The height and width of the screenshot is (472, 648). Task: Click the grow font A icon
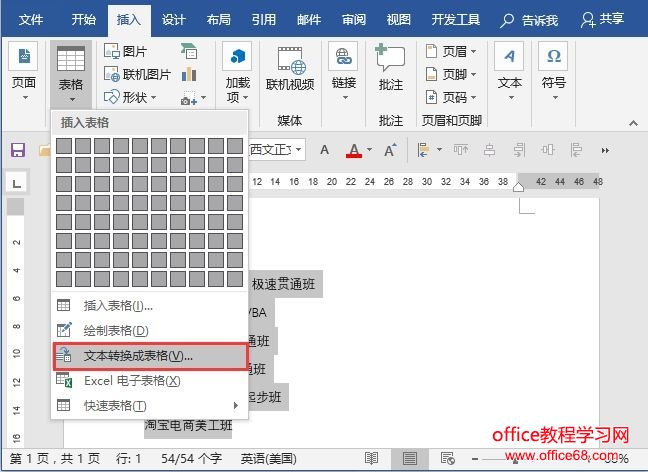coord(390,150)
